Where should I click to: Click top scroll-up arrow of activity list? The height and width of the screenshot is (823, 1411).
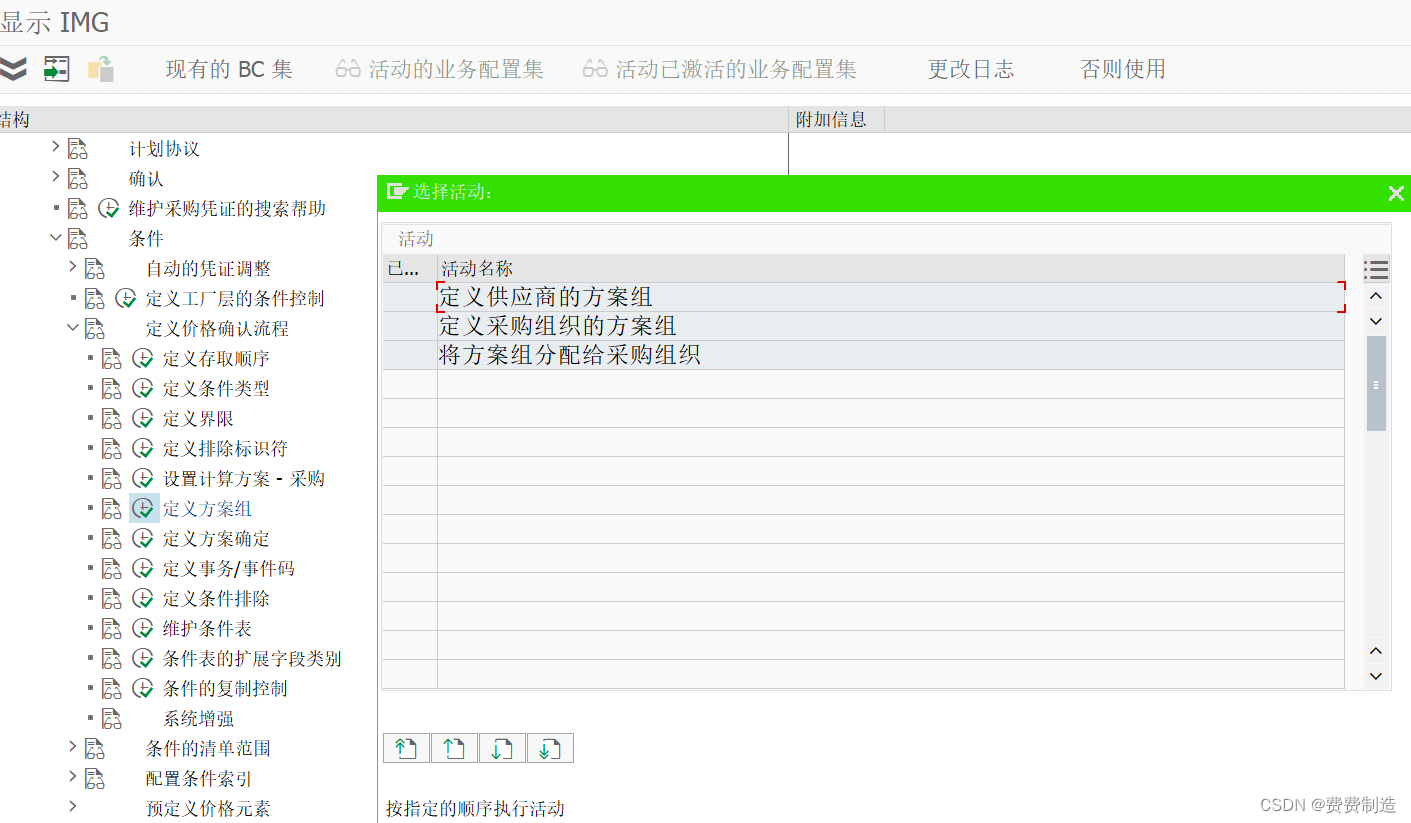point(1376,296)
